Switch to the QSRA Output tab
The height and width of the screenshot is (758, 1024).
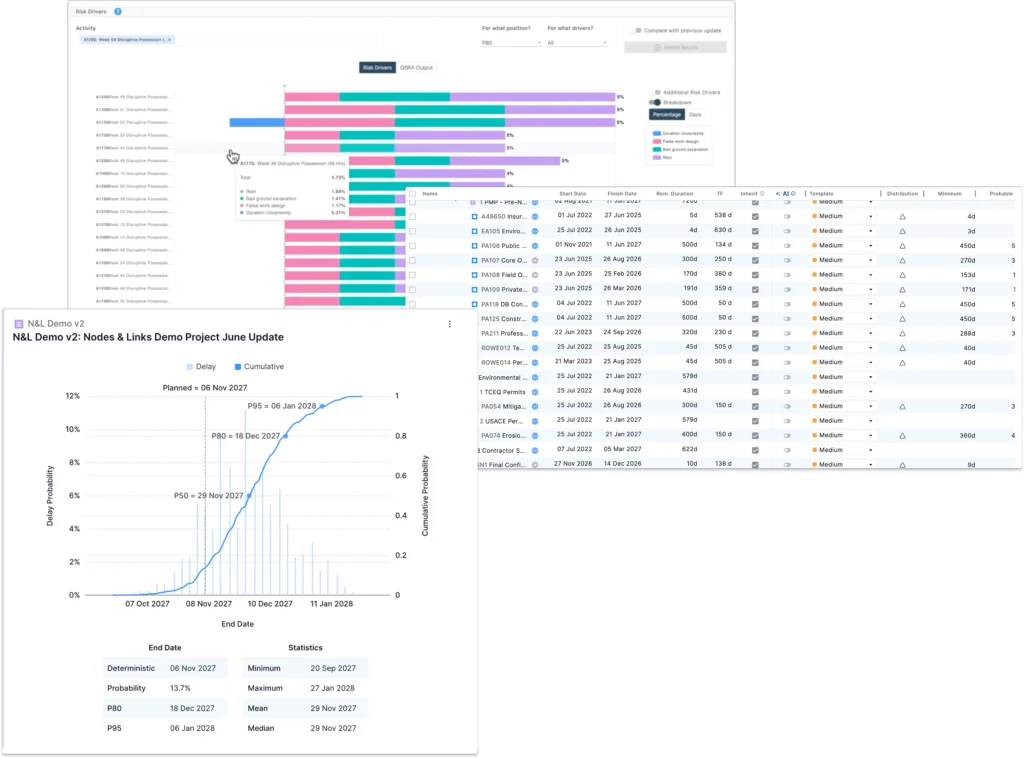[416, 68]
